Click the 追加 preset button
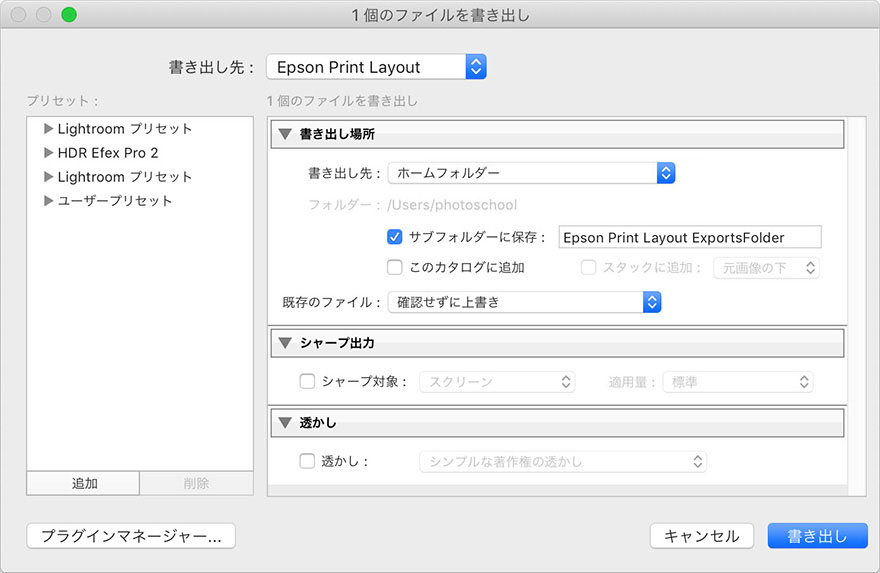This screenshot has height=573, width=880. coord(83,483)
